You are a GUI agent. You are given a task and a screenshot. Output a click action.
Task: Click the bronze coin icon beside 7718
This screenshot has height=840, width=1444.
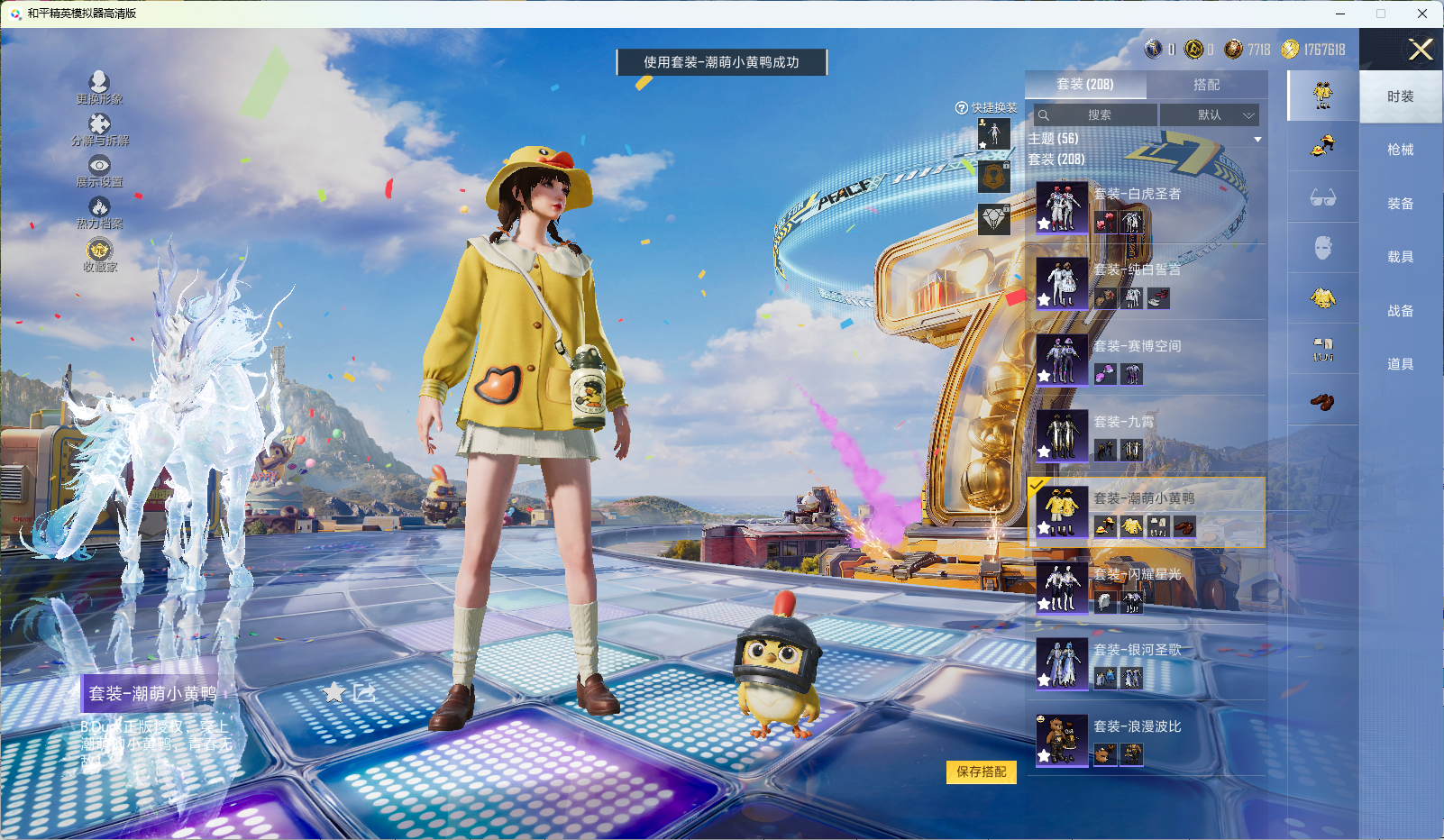pos(1233,50)
